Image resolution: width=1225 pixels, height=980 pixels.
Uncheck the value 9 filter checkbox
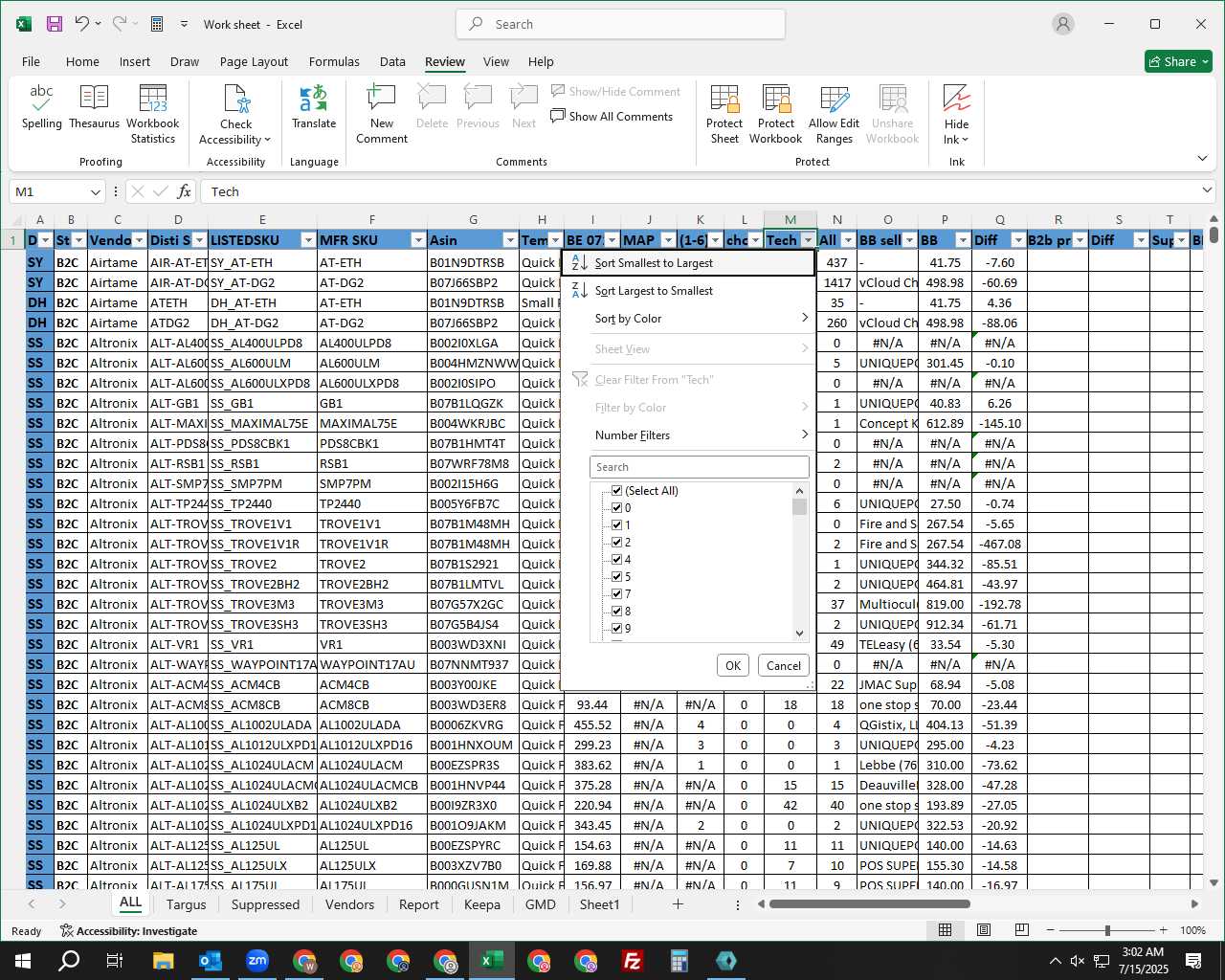click(x=617, y=629)
